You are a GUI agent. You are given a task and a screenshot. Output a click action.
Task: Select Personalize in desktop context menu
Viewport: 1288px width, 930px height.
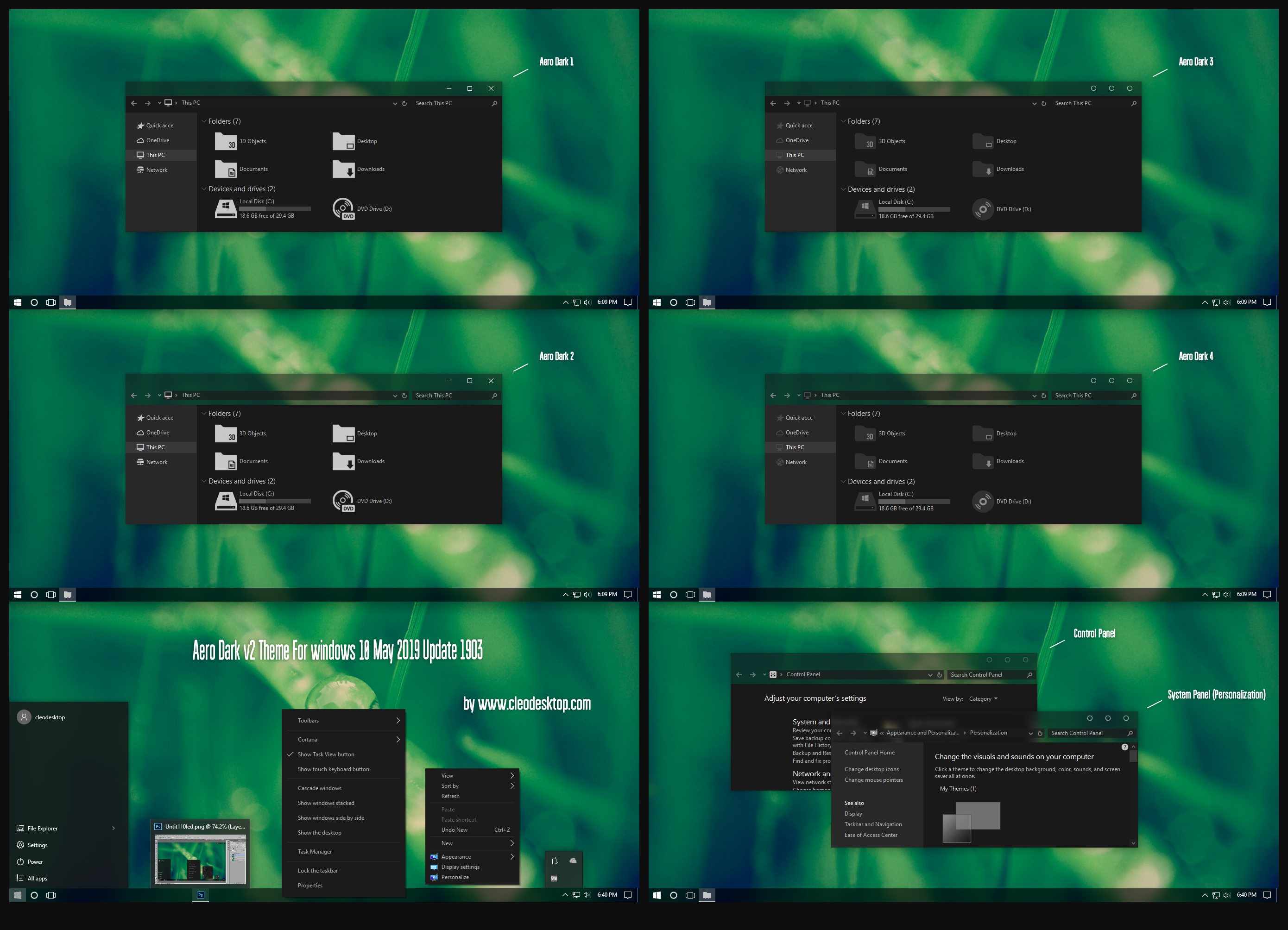[473, 878]
